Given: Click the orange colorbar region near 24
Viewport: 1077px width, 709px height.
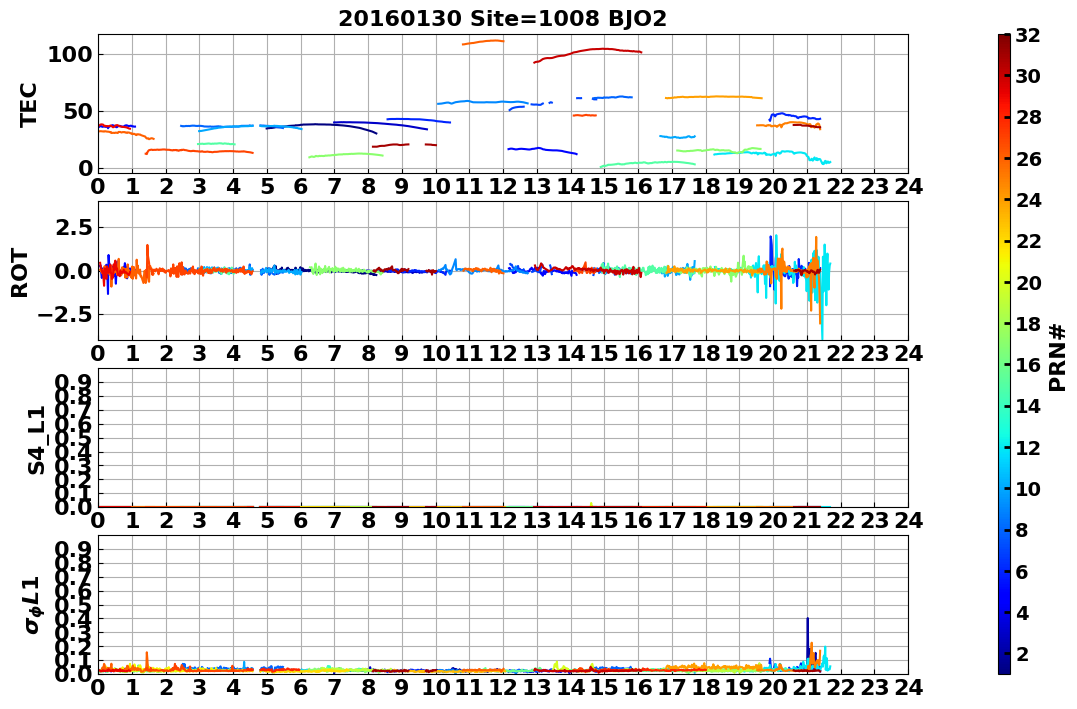Looking at the screenshot, I should coord(1004,200).
